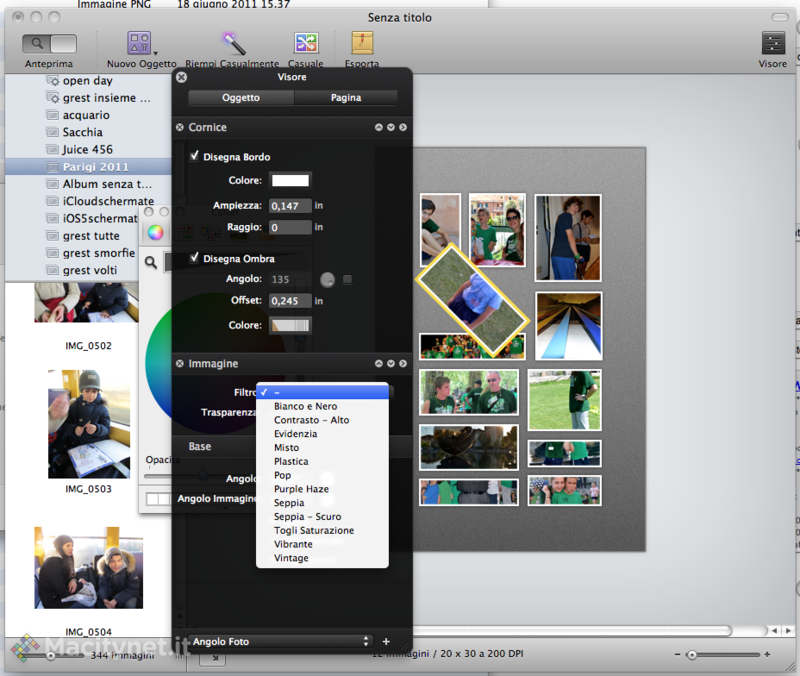Screen dimensions: 800x676
Task: Click the toolbar pill button at window top right
Action: [x=780, y=17]
